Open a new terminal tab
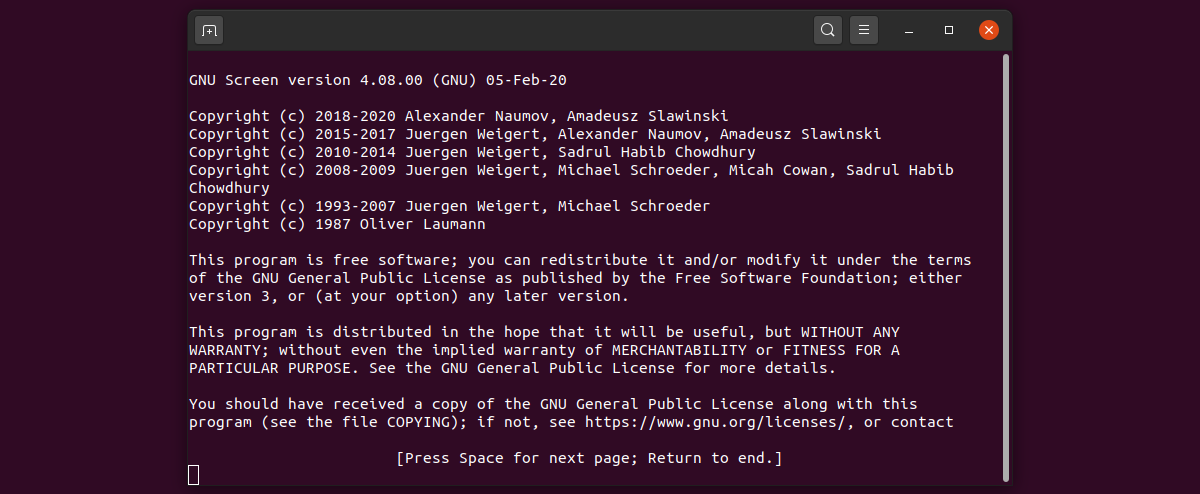Viewport: 1200px width, 494px height. [209, 30]
